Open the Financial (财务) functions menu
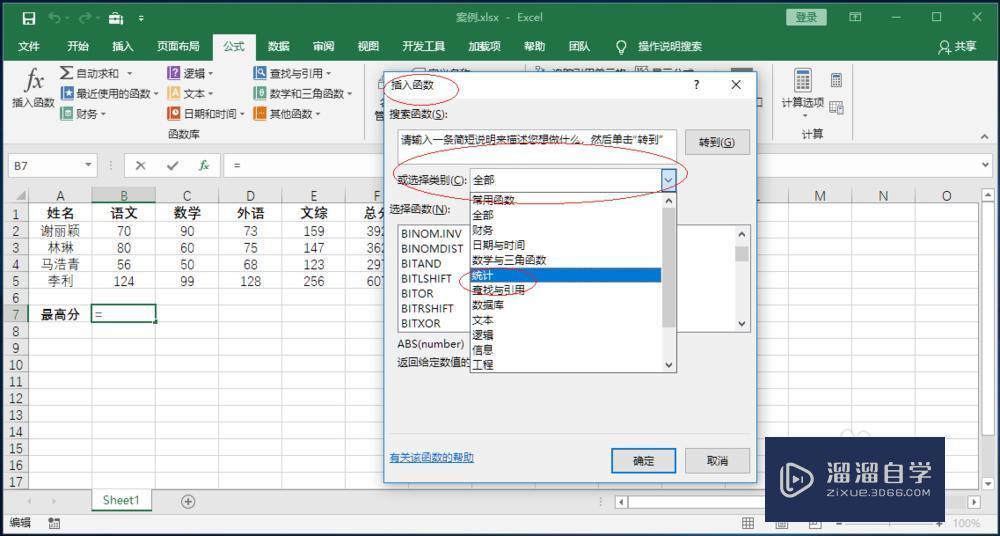 [84, 114]
